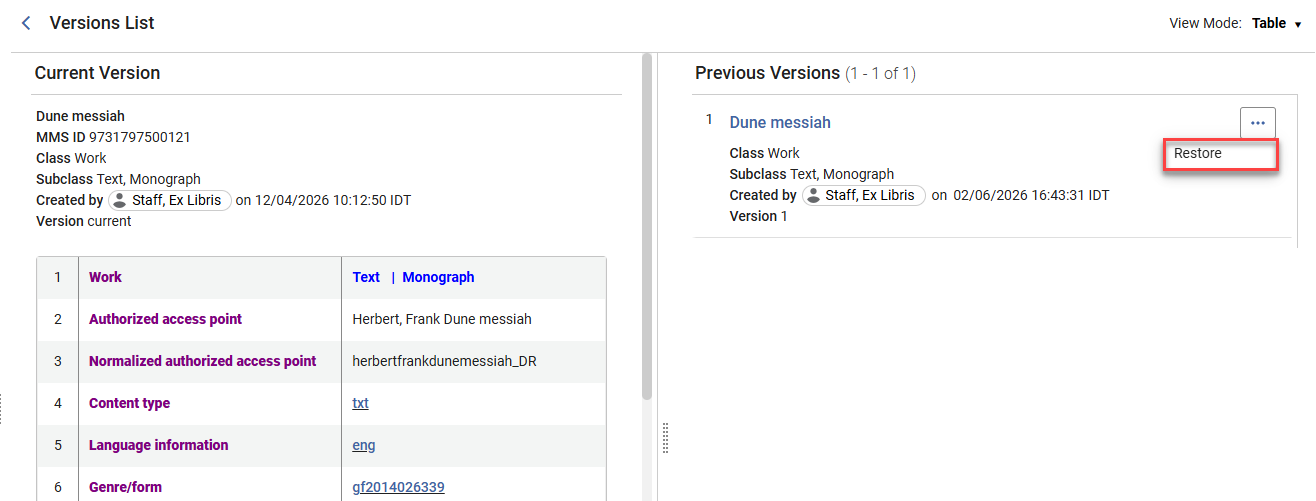Grab the panel splitter handle between the panes
The height and width of the screenshot is (501, 1316).
[665, 437]
